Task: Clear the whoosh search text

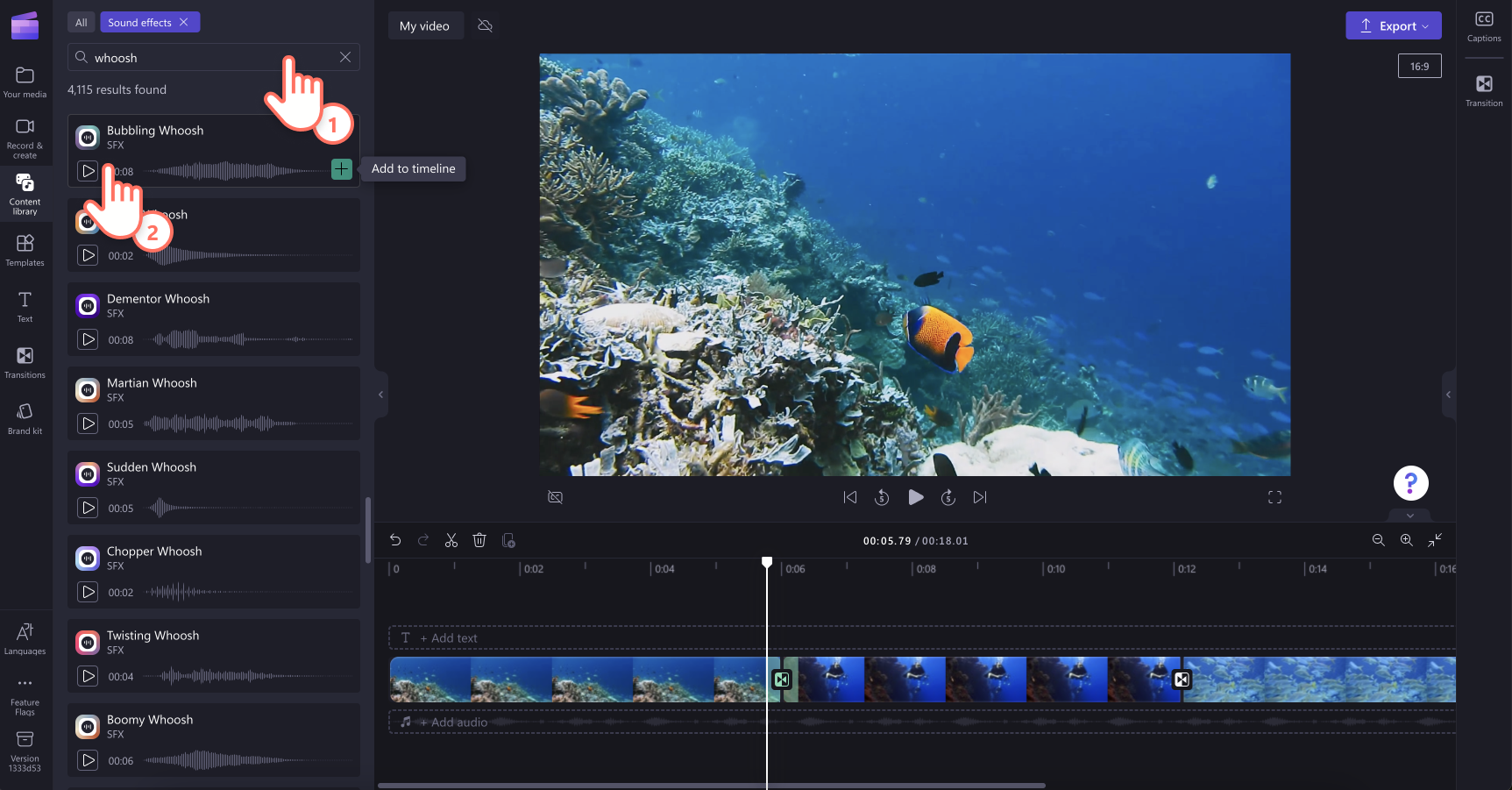Action: click(x=345, y=57)
